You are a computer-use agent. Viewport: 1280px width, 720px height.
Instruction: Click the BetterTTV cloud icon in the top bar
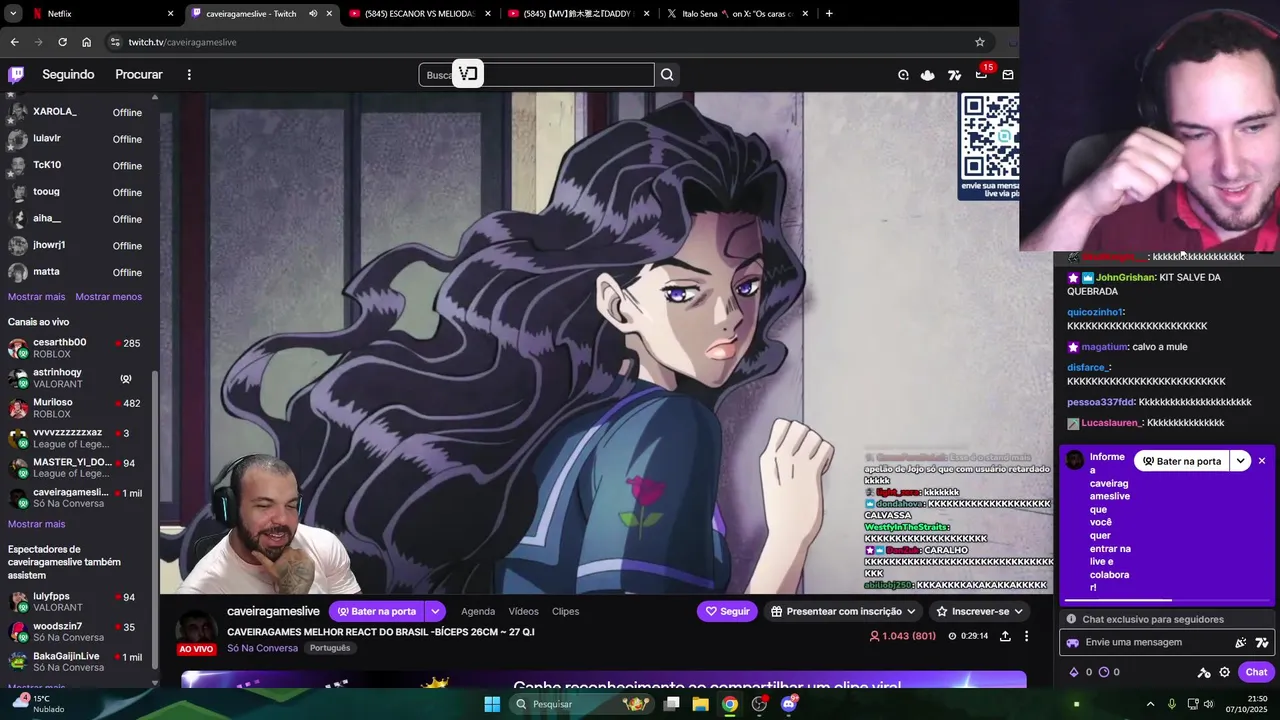[x=928, y=74]
